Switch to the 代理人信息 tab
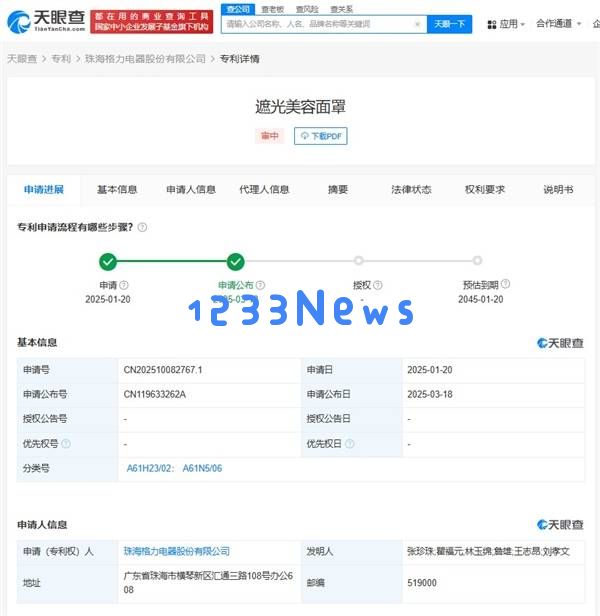 pyautogui.click(x=264, y=189)
